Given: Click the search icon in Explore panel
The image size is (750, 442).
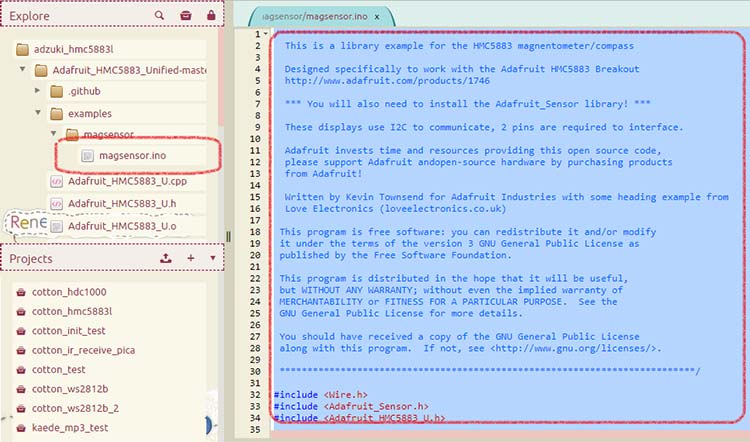Looking at the screenshot, I should 159,15.
